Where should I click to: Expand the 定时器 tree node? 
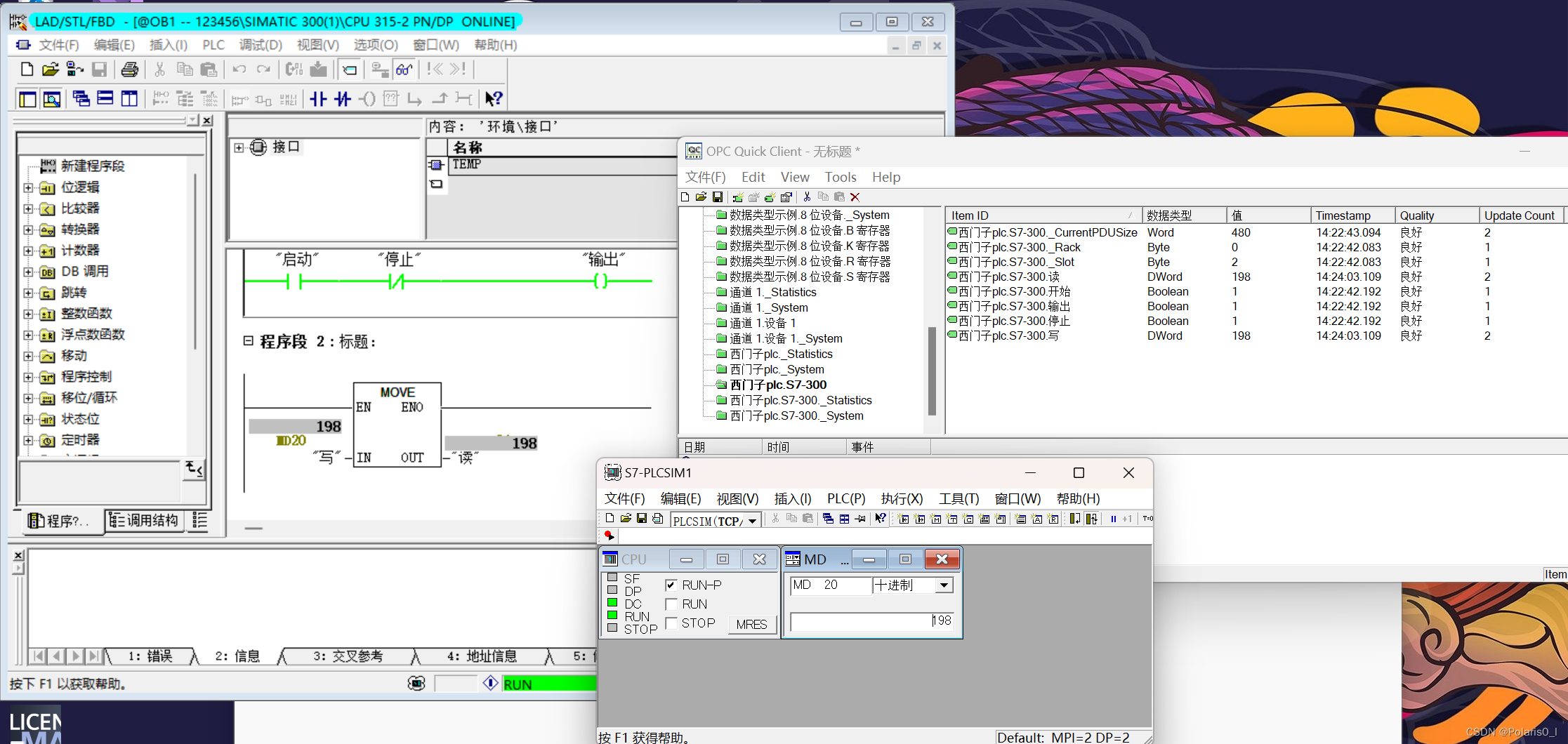[x=28, y=440]
